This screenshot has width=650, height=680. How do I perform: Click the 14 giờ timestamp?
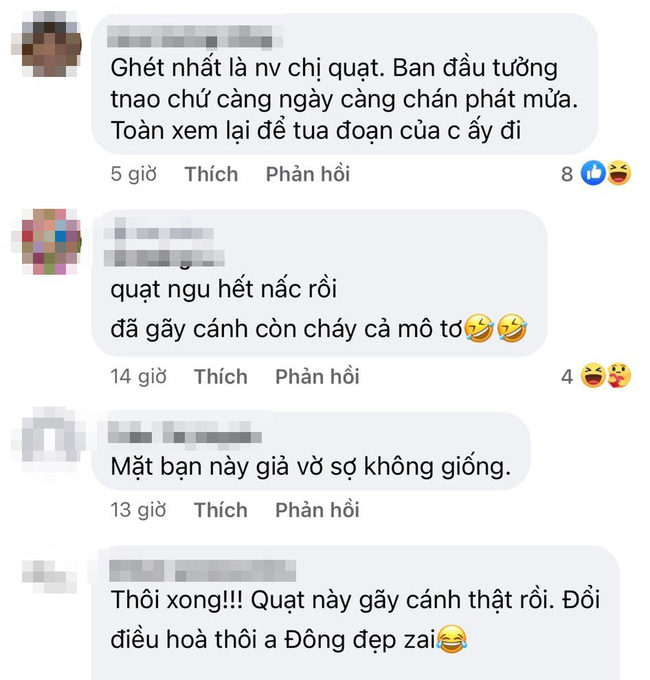[x=138, y=376]
